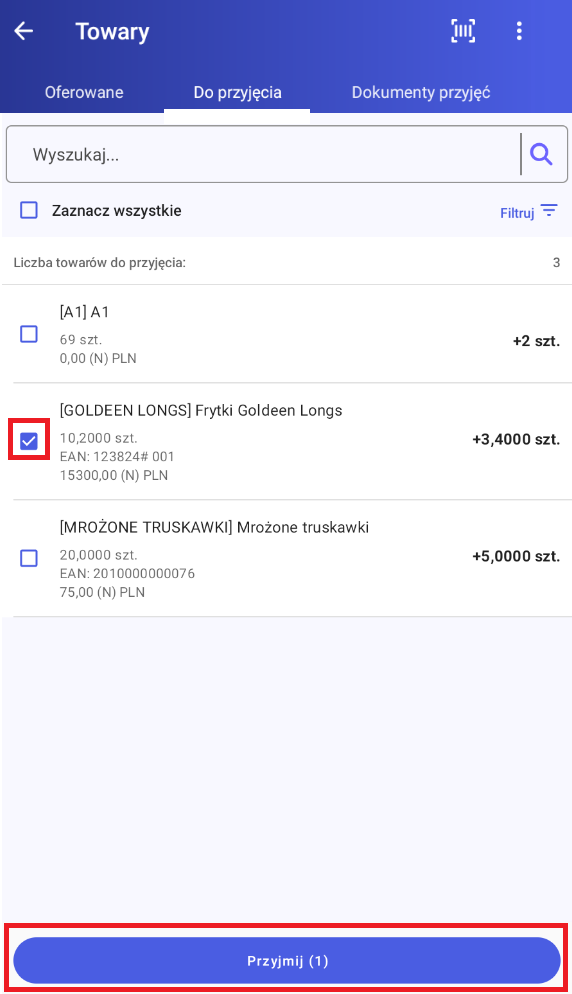This screenshot has height=994, width=572.
Task: Tap the +5,0000 szt. quantity
Action: pos(516,557)
